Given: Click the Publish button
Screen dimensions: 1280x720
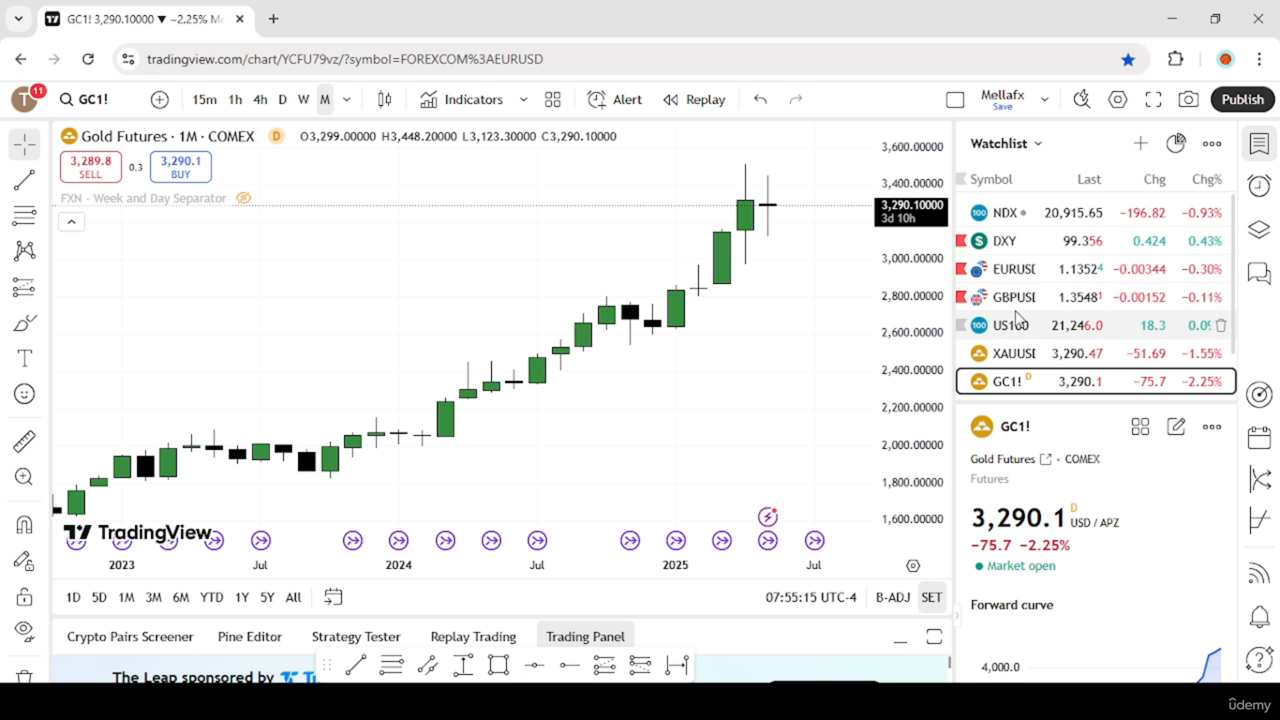Looking at the screenshot, I should coord(1242,99).
